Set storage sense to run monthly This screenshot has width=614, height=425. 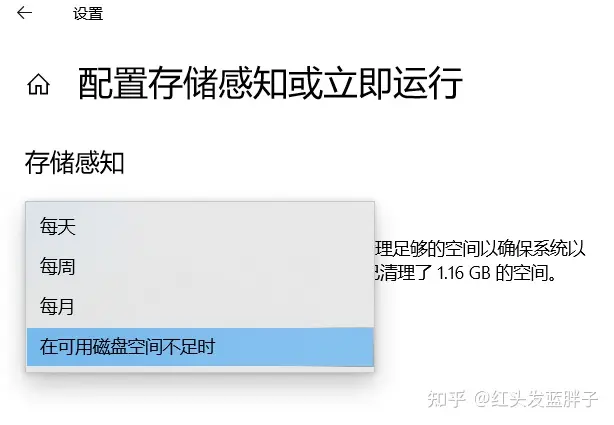(200, 307)
